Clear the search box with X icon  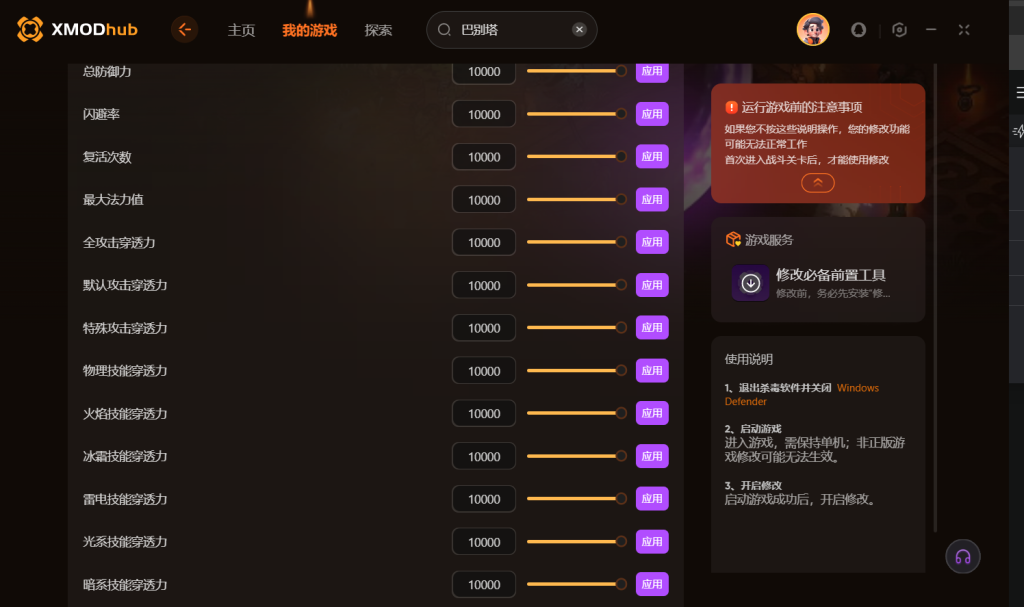(579, 29)
